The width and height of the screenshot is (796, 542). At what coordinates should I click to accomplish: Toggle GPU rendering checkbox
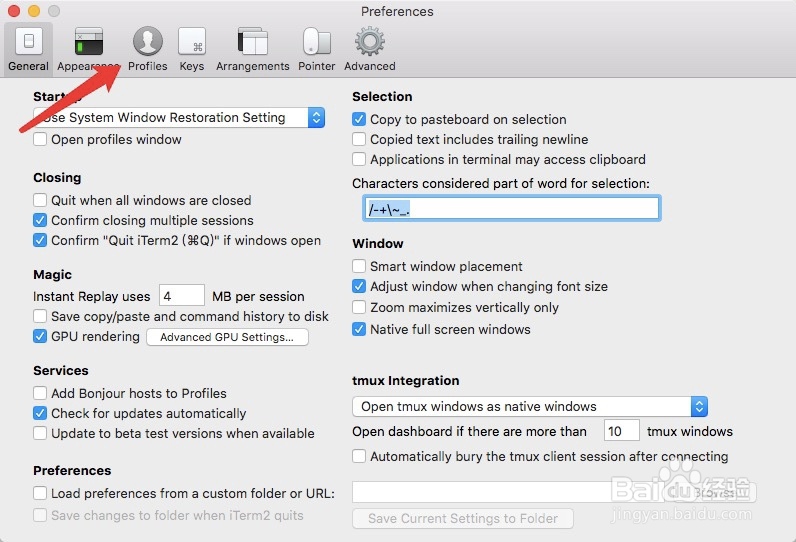point(40,336)
